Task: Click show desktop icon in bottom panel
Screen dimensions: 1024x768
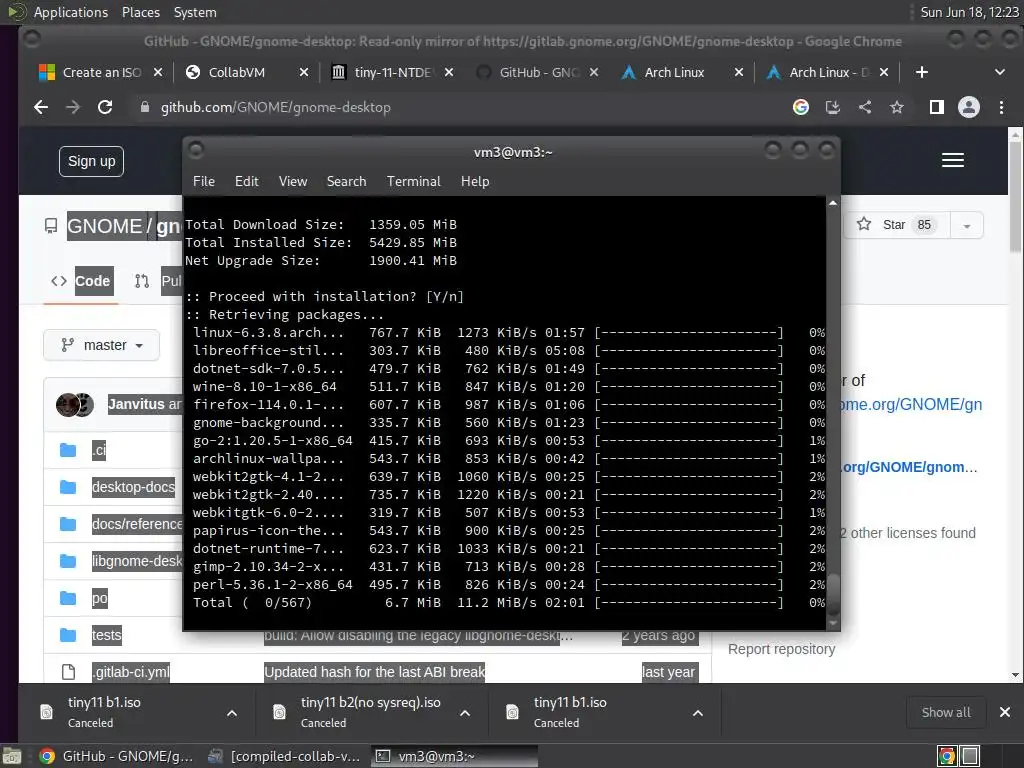Action: click(11, 756)
